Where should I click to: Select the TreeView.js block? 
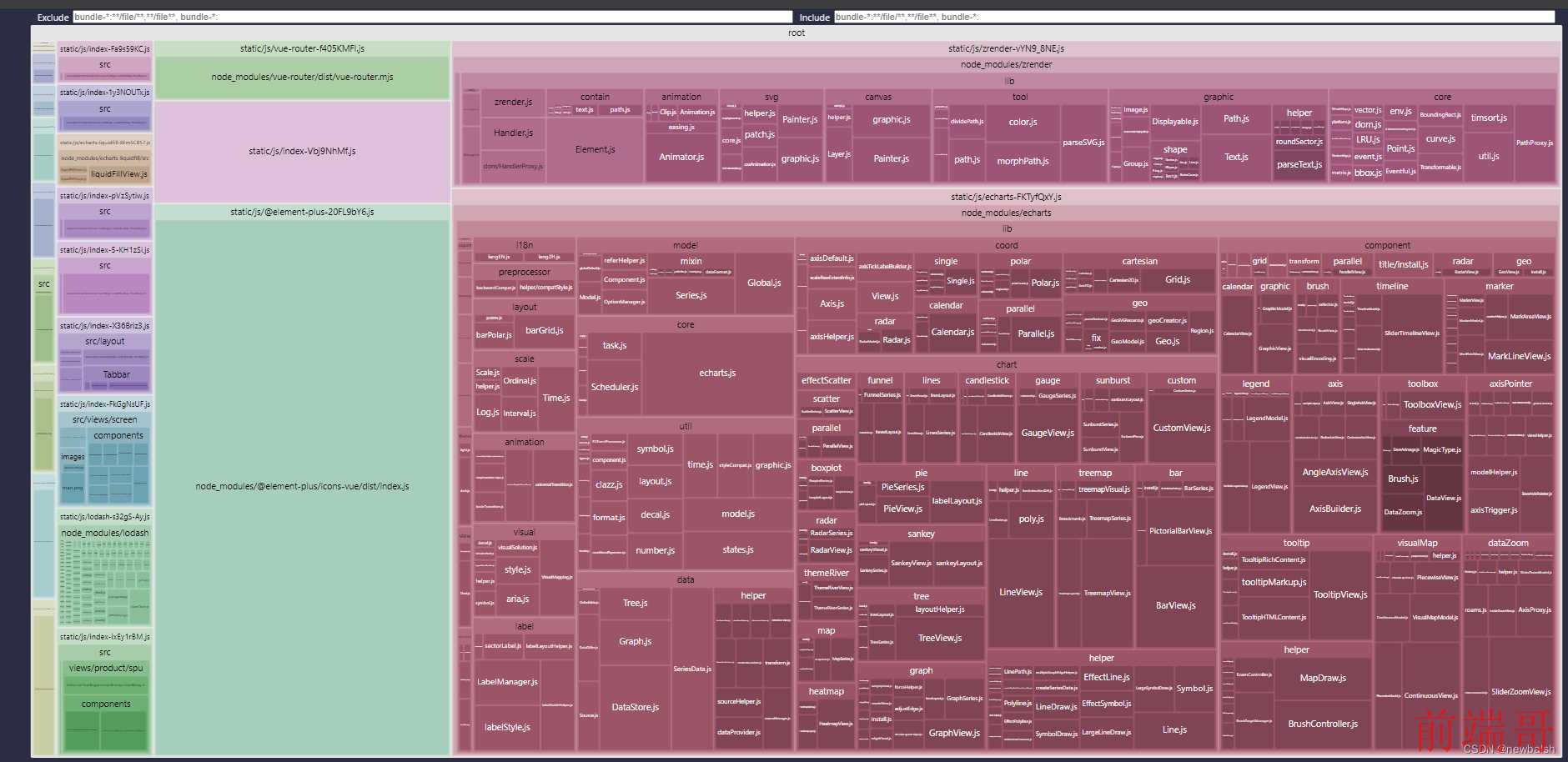click(939, 639)
